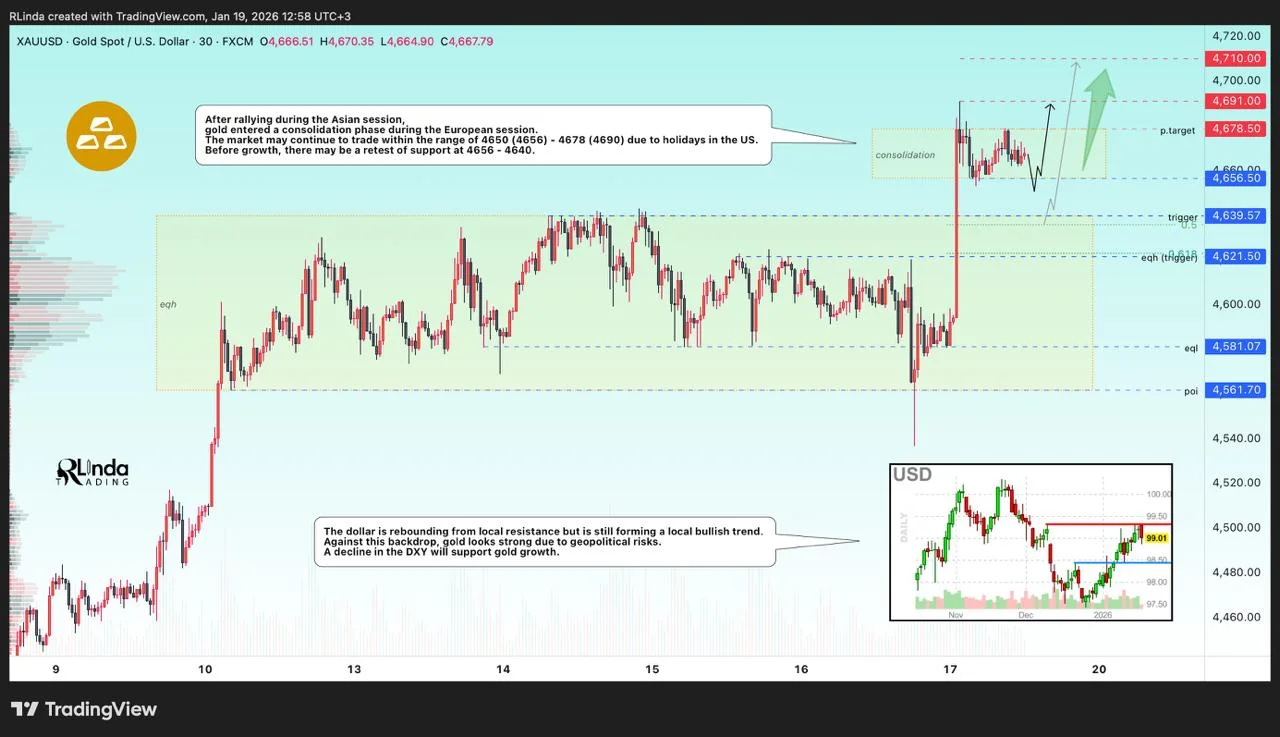1280x737 pixels.
Task: Click the red 4,710.00 price label
Action: pos(1236,58)
